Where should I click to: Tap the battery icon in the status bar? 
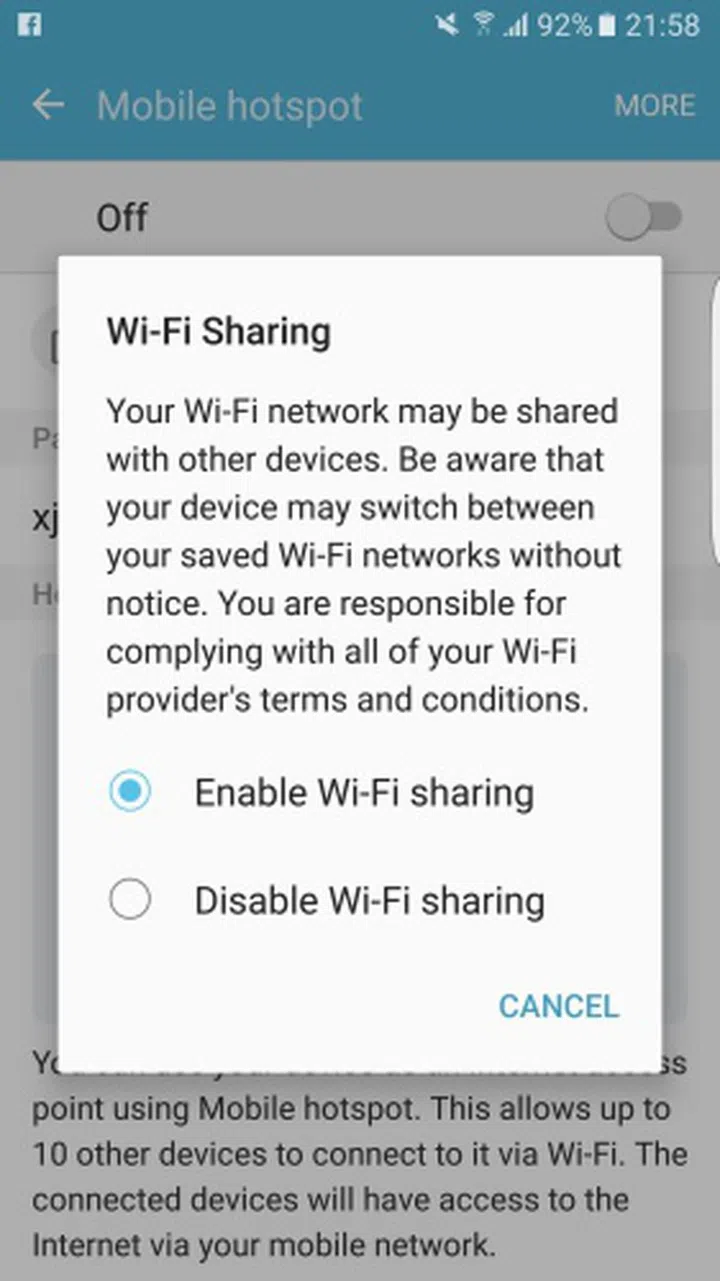click(606, 25)
